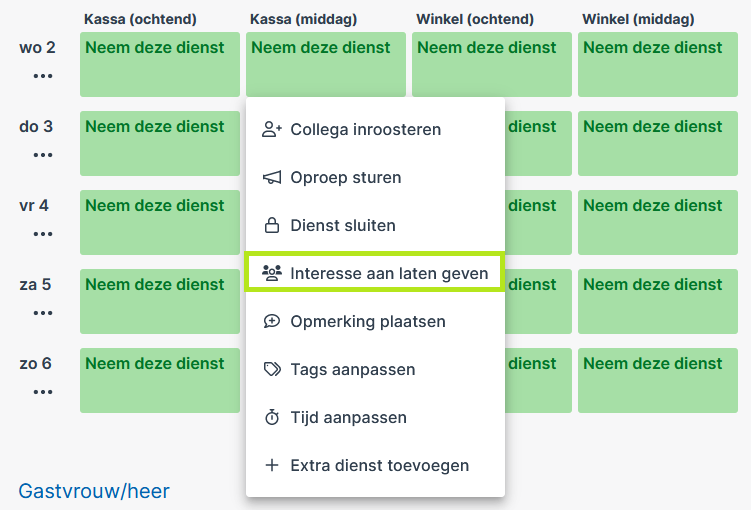Image resolution: width=751 pixels, height=510 pixels.
Task: Click the person-plus icon for Collega inroosteren
Action: tap(272, 129)
